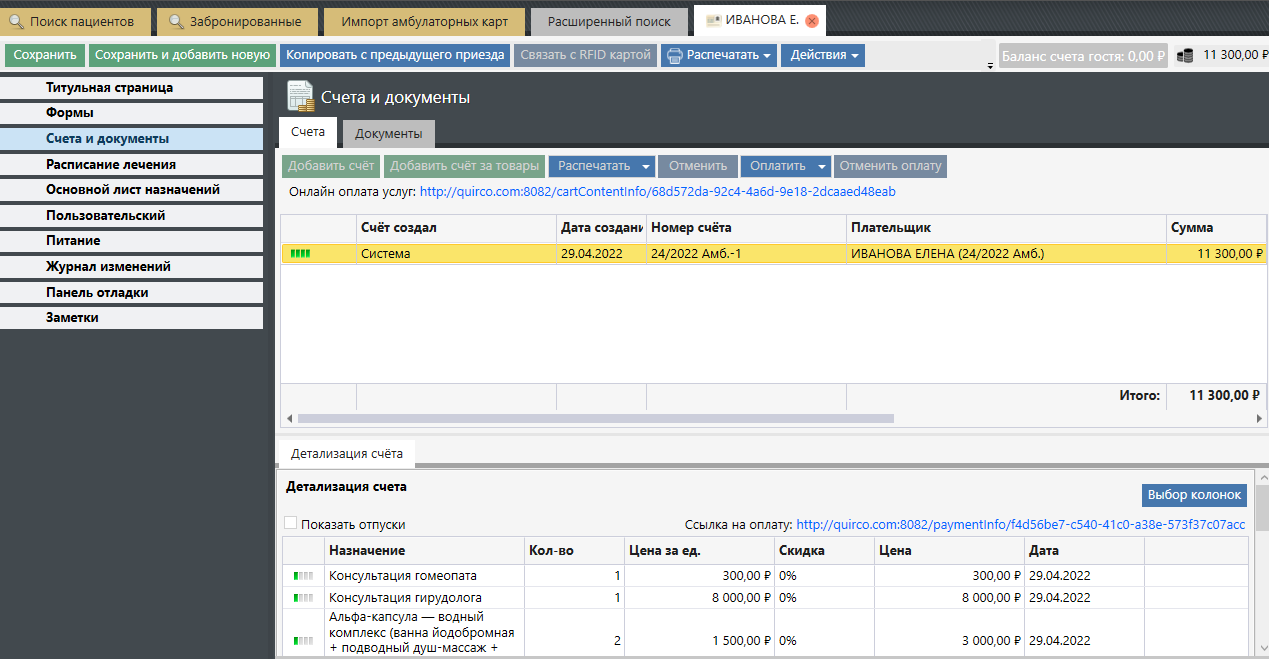Viewport: 1269px width, 659px height.
Task: Open the Оплатить dropdown arrow
Action: [x=822, y=166]
